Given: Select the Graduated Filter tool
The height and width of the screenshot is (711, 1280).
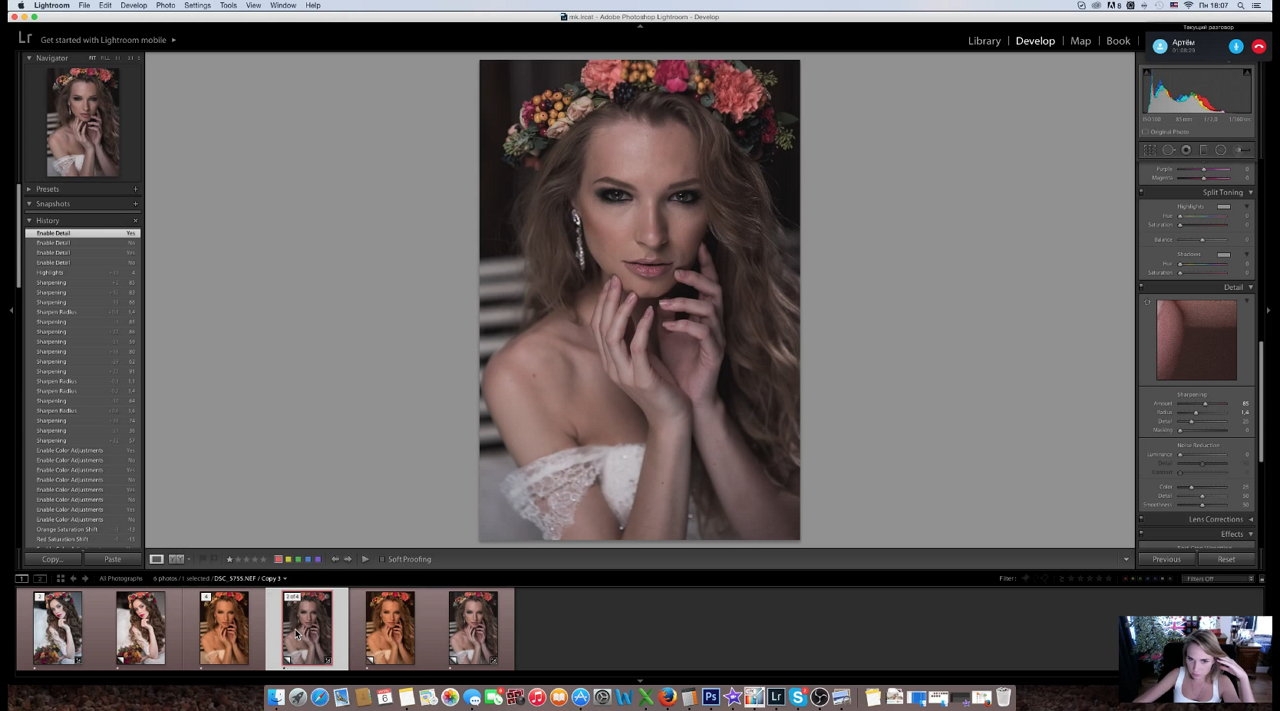Looking at the screenshot, I should [1203, 150].
